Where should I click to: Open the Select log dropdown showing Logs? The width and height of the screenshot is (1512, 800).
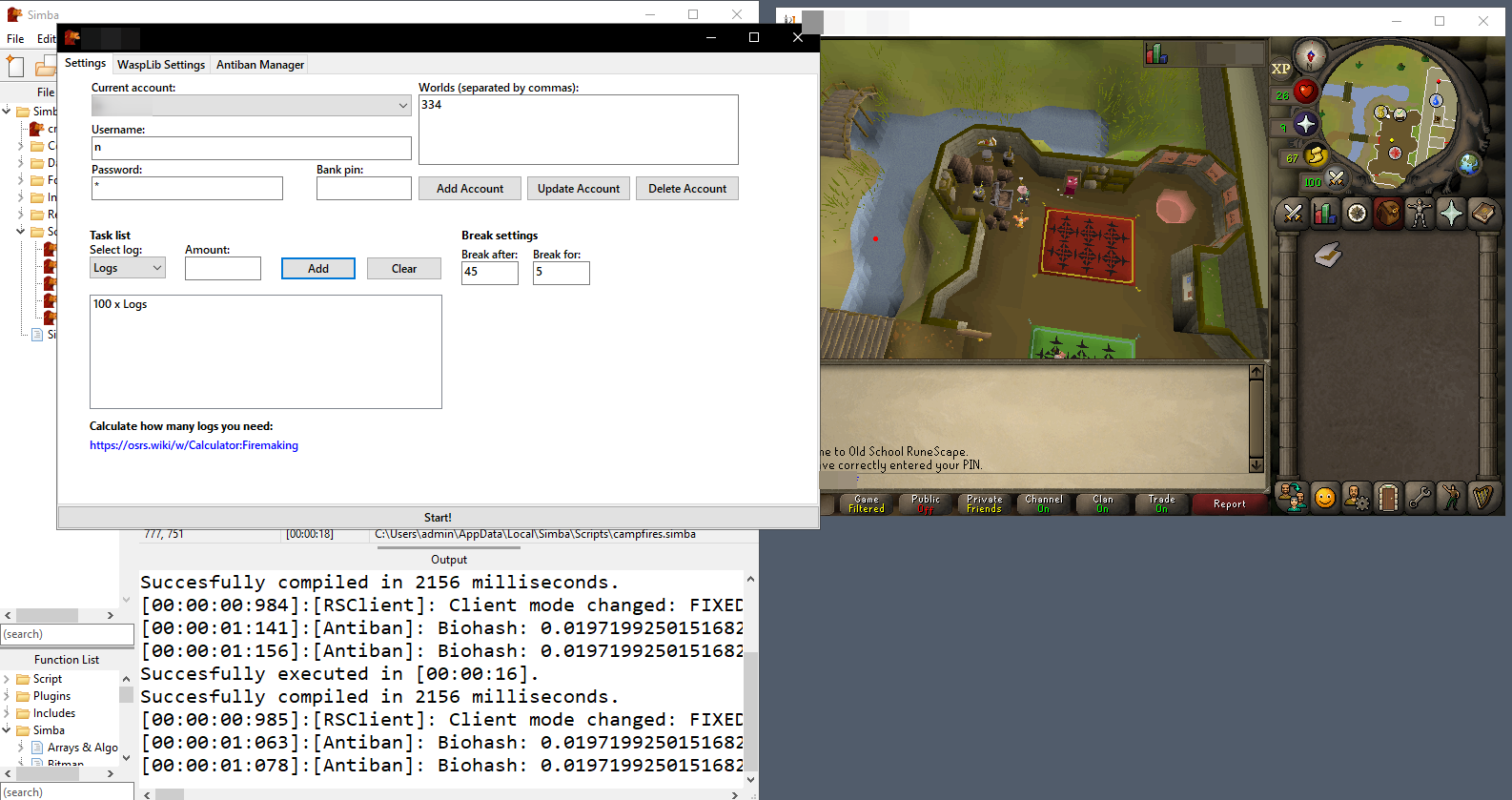point(128,268)
